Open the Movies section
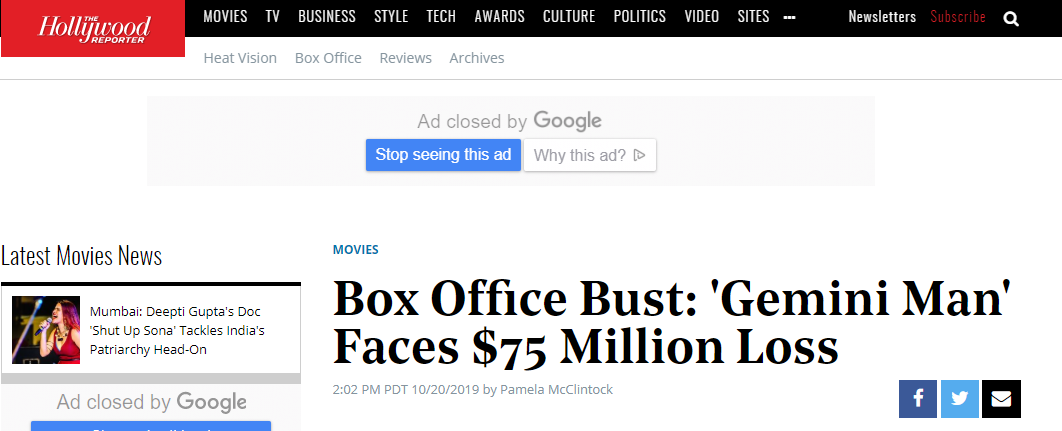Screen dimensions: 1062x431 226,16
